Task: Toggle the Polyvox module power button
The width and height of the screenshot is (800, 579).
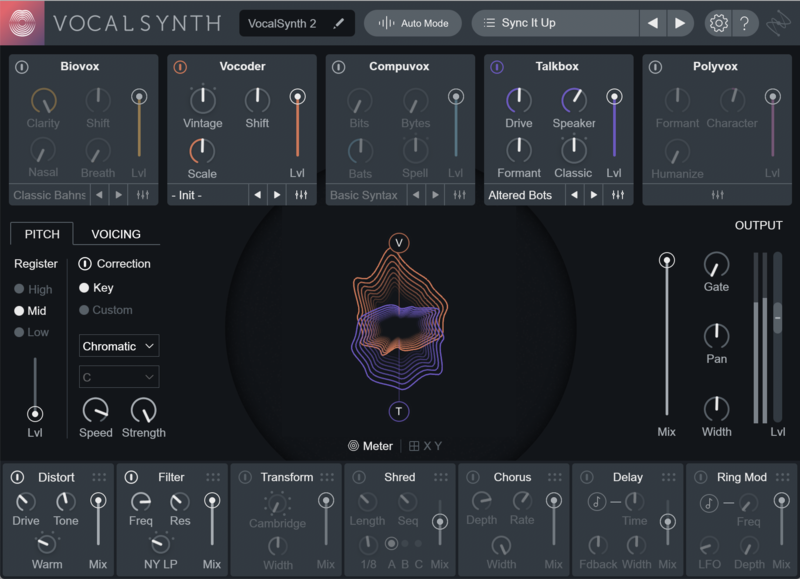Action: pos(655,67)
